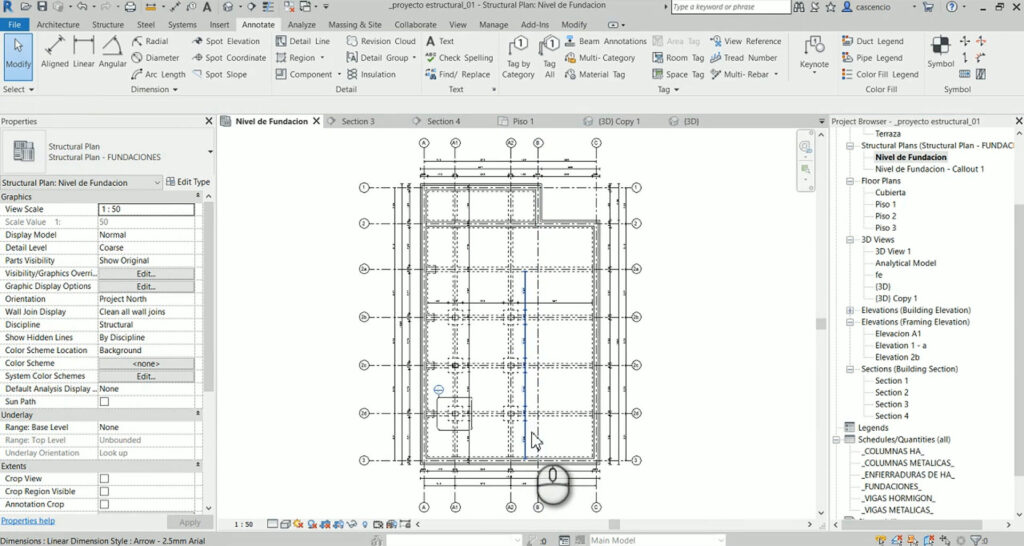Switch to the Analyze ribbon tab
Viewport: 1024px width, 546px height.
click(x=301, y=24)
